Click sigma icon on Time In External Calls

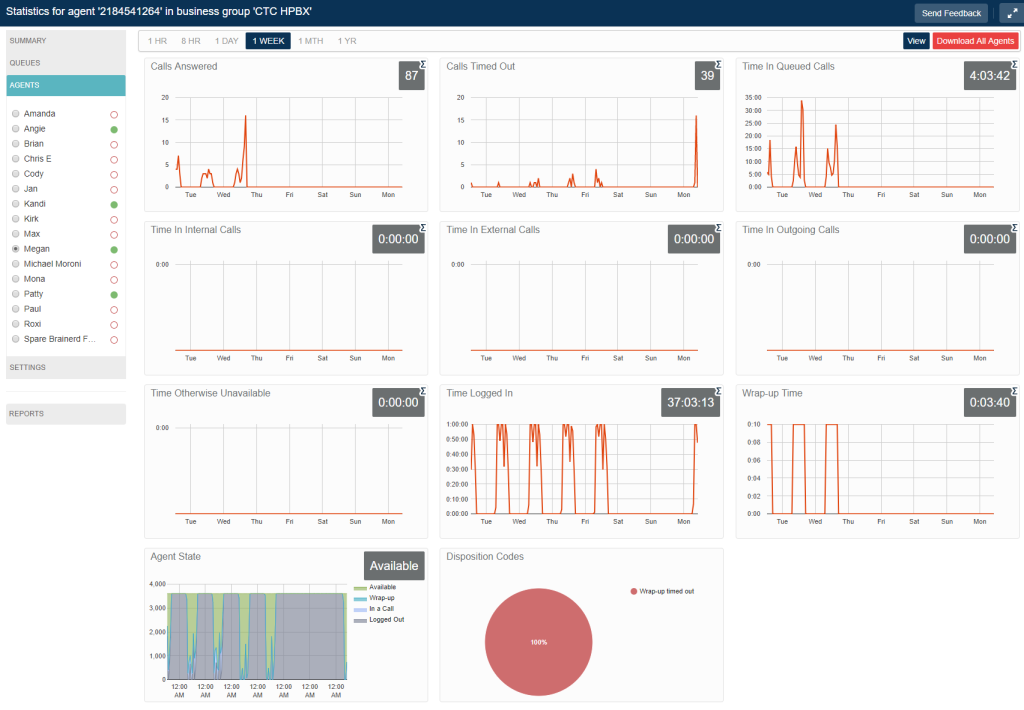point(718,227)
